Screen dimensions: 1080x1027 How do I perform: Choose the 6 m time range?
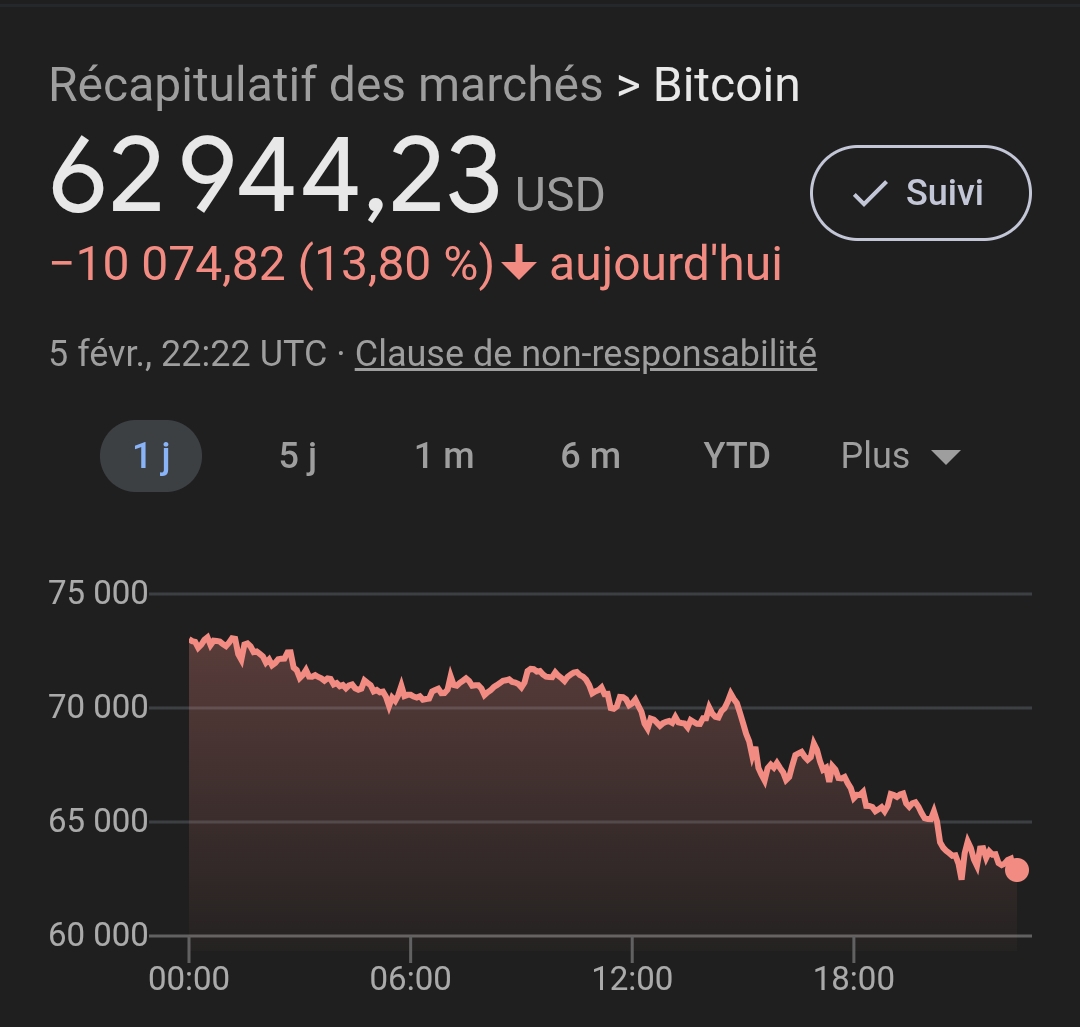point(590,456)
